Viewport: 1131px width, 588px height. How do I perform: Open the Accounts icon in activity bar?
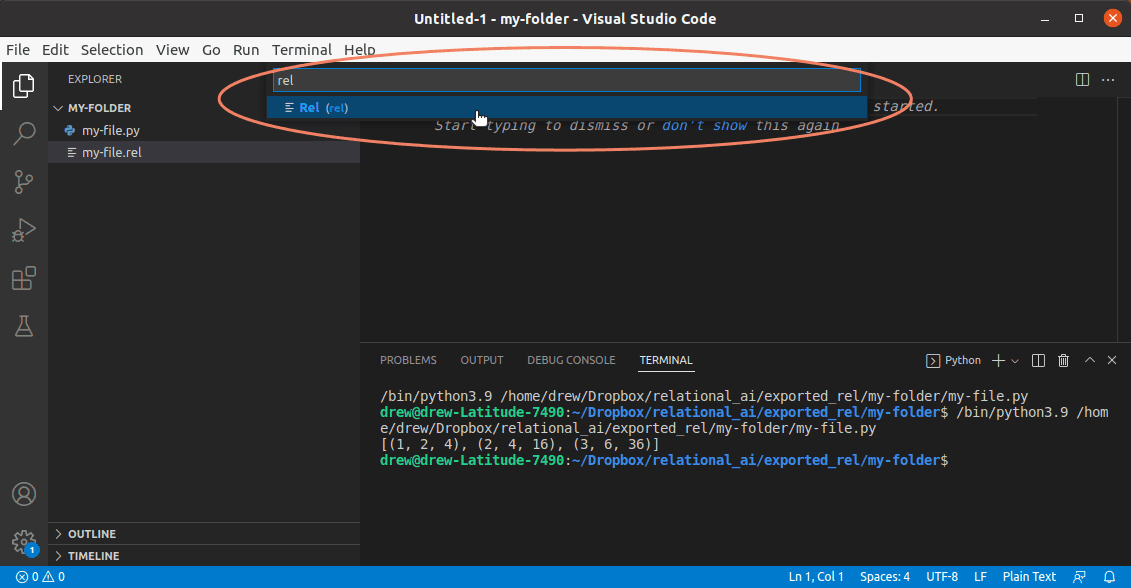point(23,494)
